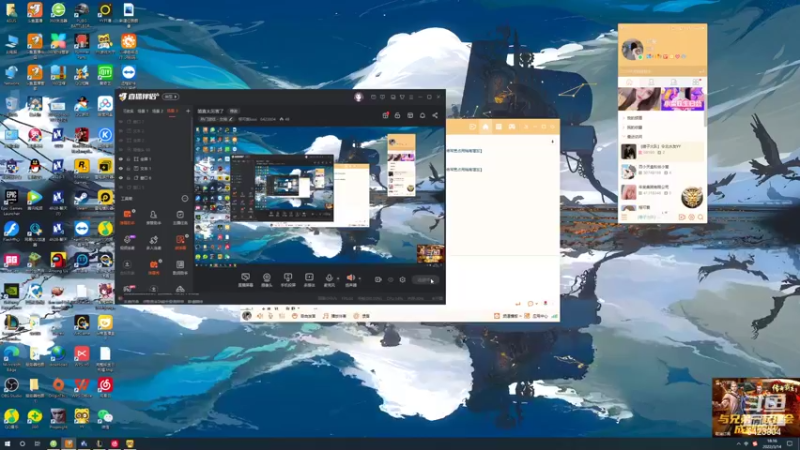Expand the first group in YY contact tree

point(624,118)
